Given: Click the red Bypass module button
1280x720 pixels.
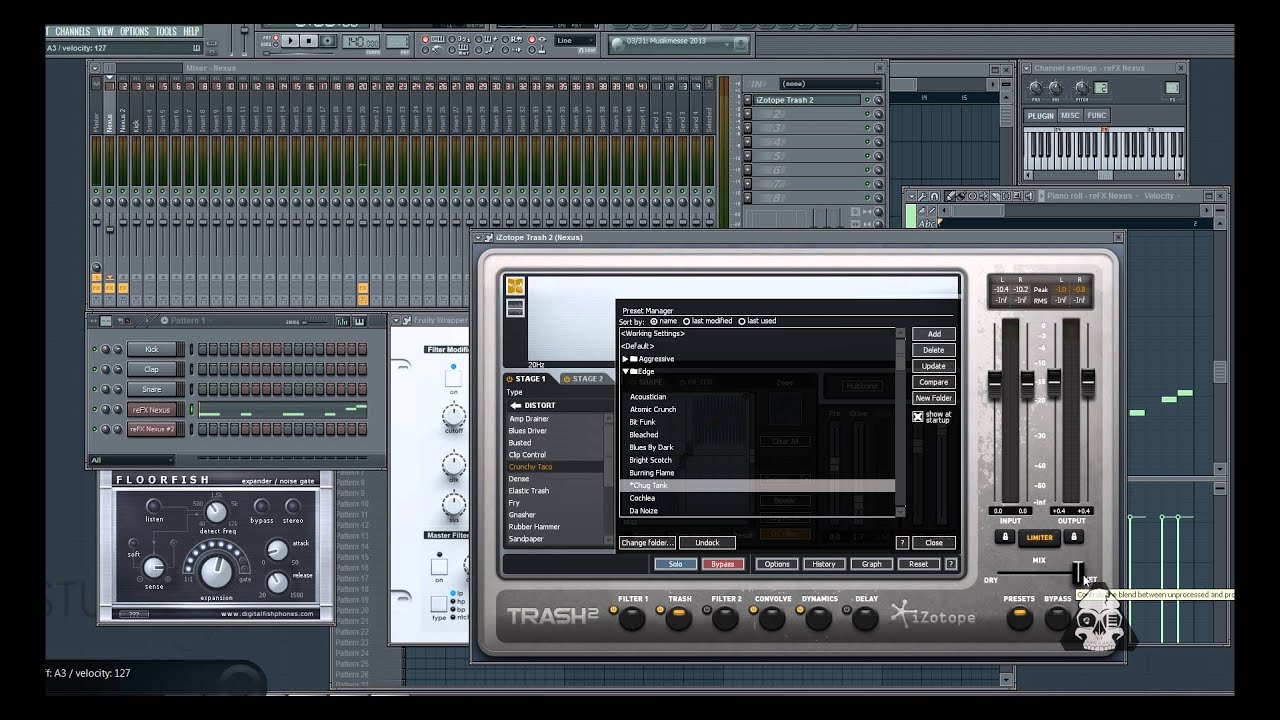Looking at the screenshot, I should coord(723,564).
